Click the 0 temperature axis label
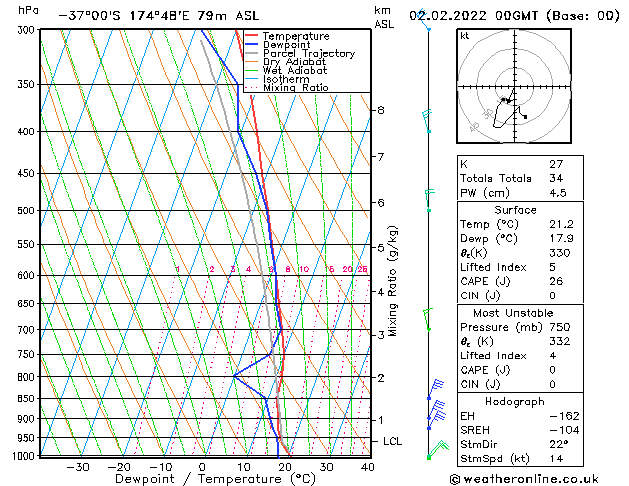The height and width of the screenshot is (486, 629). [x=203, y=468]
